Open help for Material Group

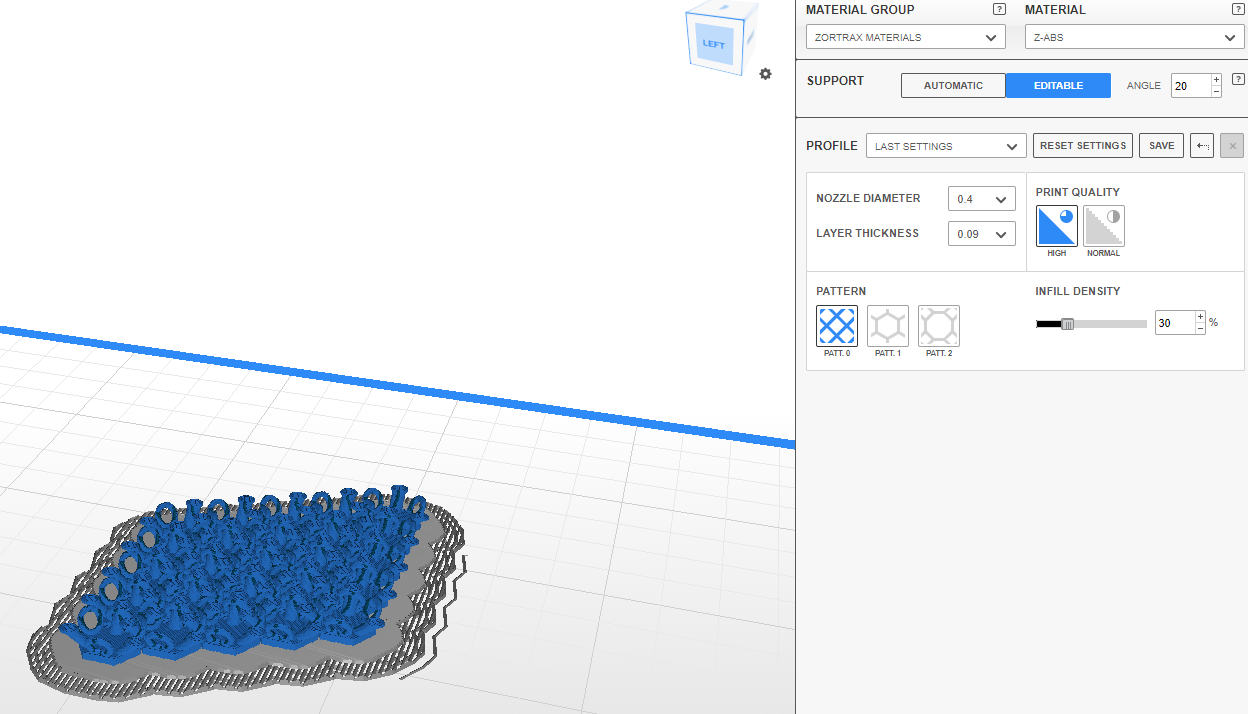coord(999,9)
